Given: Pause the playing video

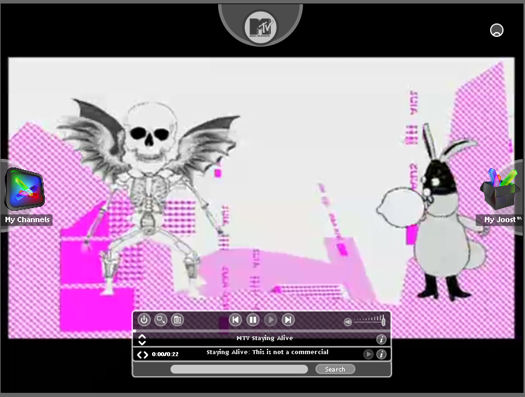Looking at the screenshot, I should pos(253,320).
